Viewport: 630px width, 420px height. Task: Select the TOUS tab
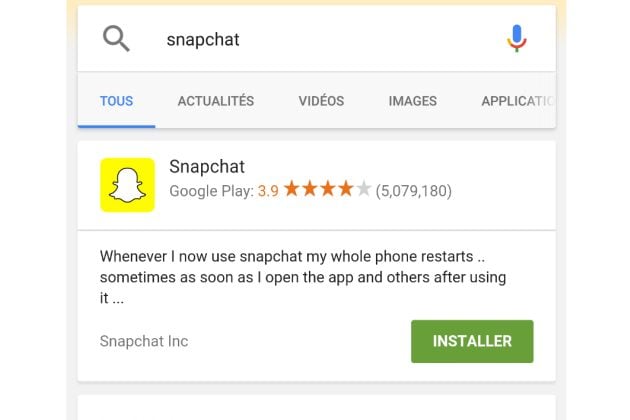(x=117, y=101)
